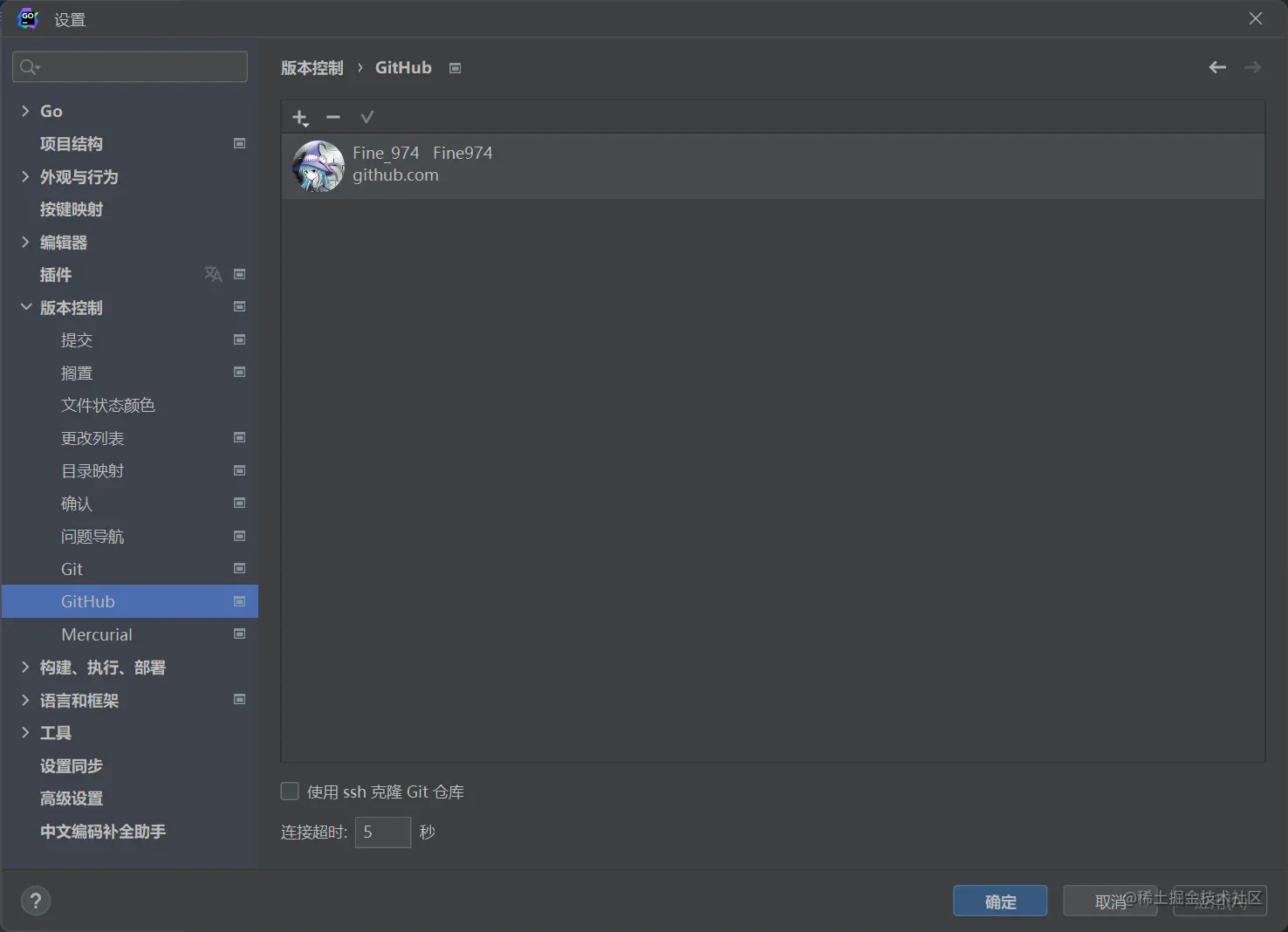
Task: Click the Fine_974 account avatar
Action: point(318,166)
